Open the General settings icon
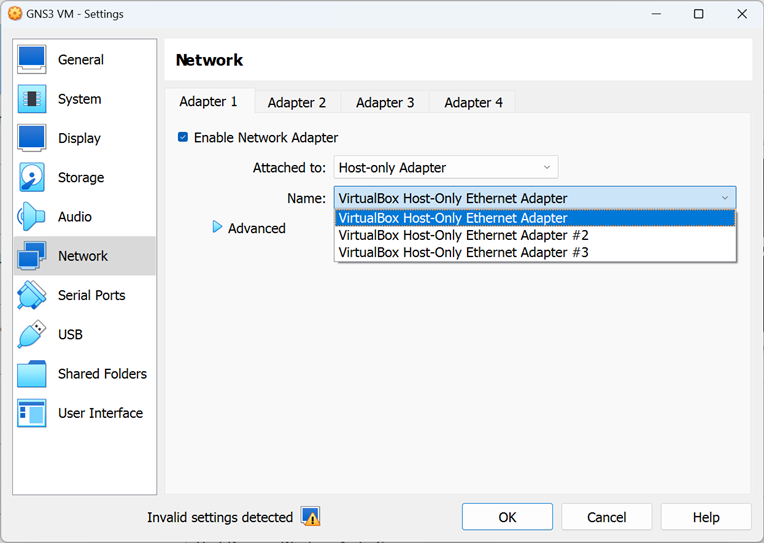The image size is (764, 543). pyautogui.click(x=32, y=59)
